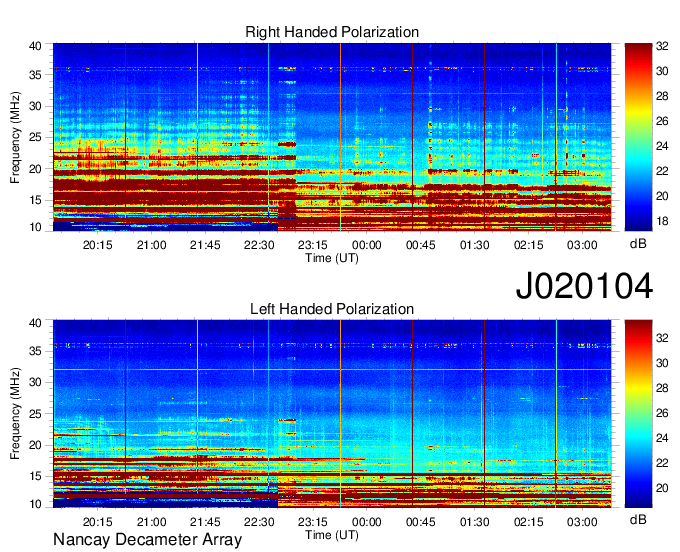This screenshot has width=680, height=552.
Task: Click the 01:30 tick under Left Handed plot
Action: (x=474, y=522)
